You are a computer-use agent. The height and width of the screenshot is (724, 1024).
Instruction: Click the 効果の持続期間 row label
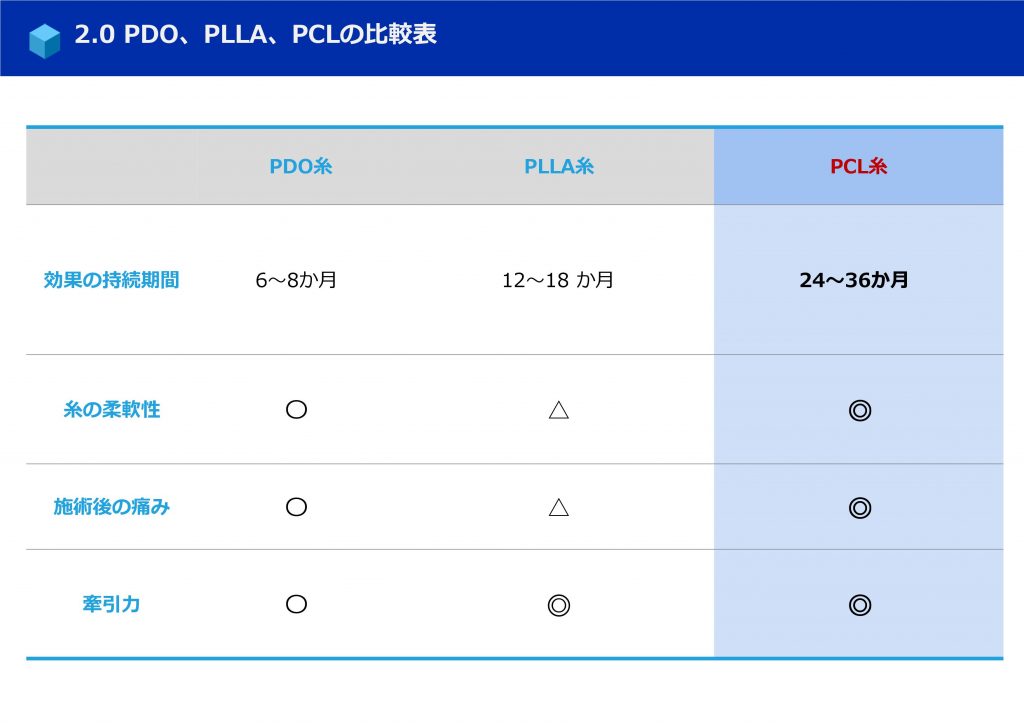pyautogui.click(x=111, y=280)
